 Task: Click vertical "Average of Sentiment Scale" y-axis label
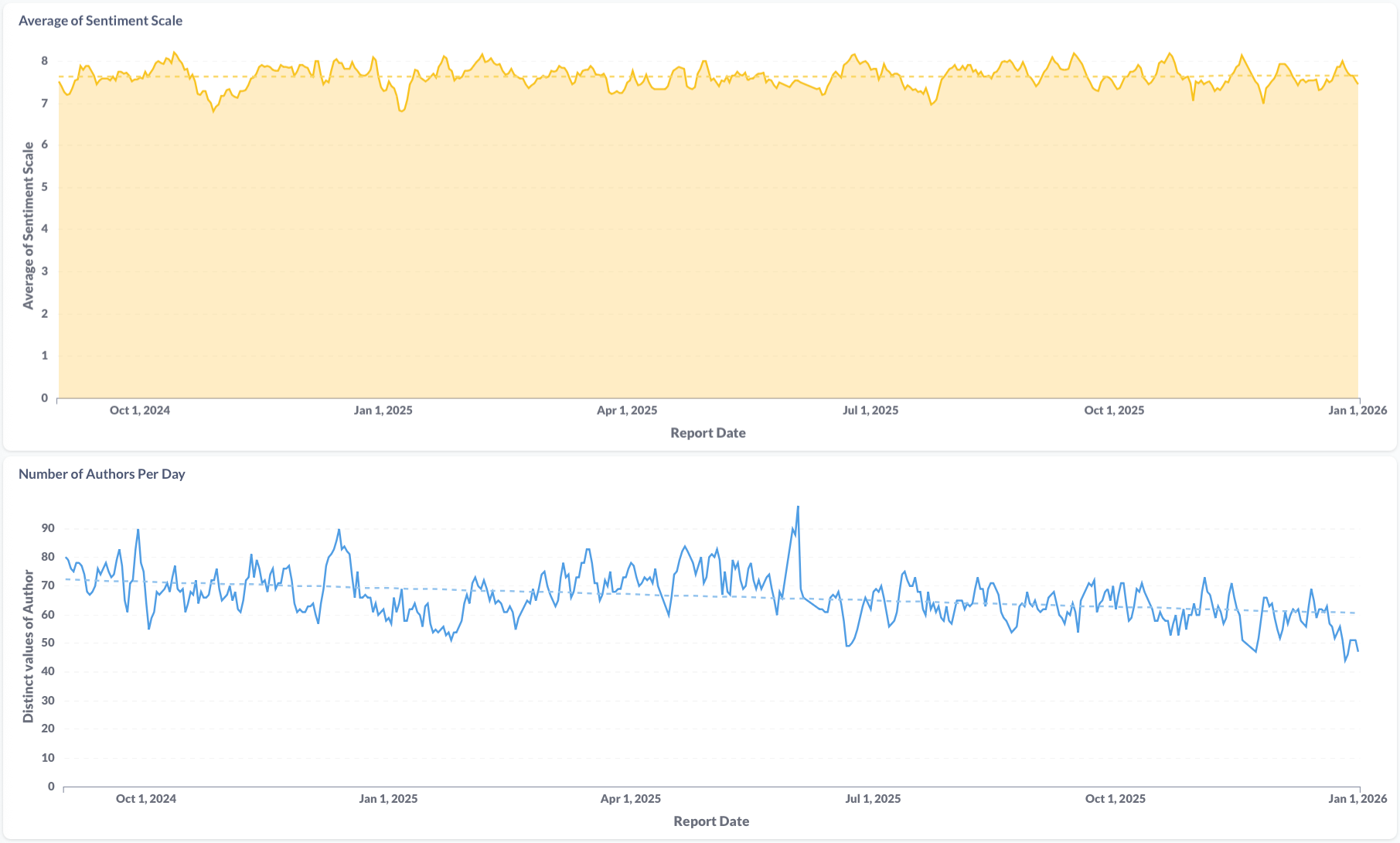29,225
